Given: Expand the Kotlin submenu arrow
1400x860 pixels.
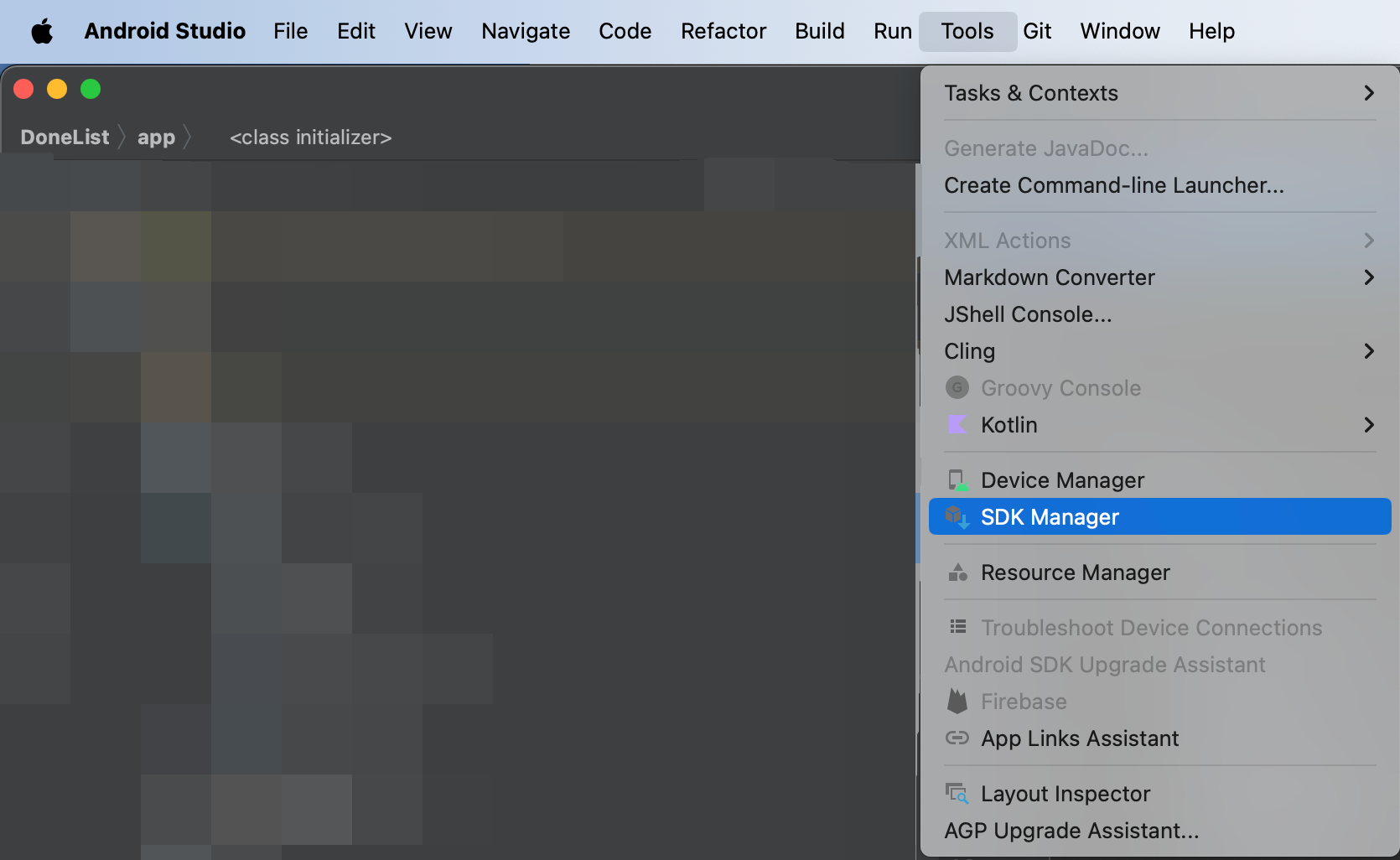Looking at the screenshot, I should (x=1369, y=425).
